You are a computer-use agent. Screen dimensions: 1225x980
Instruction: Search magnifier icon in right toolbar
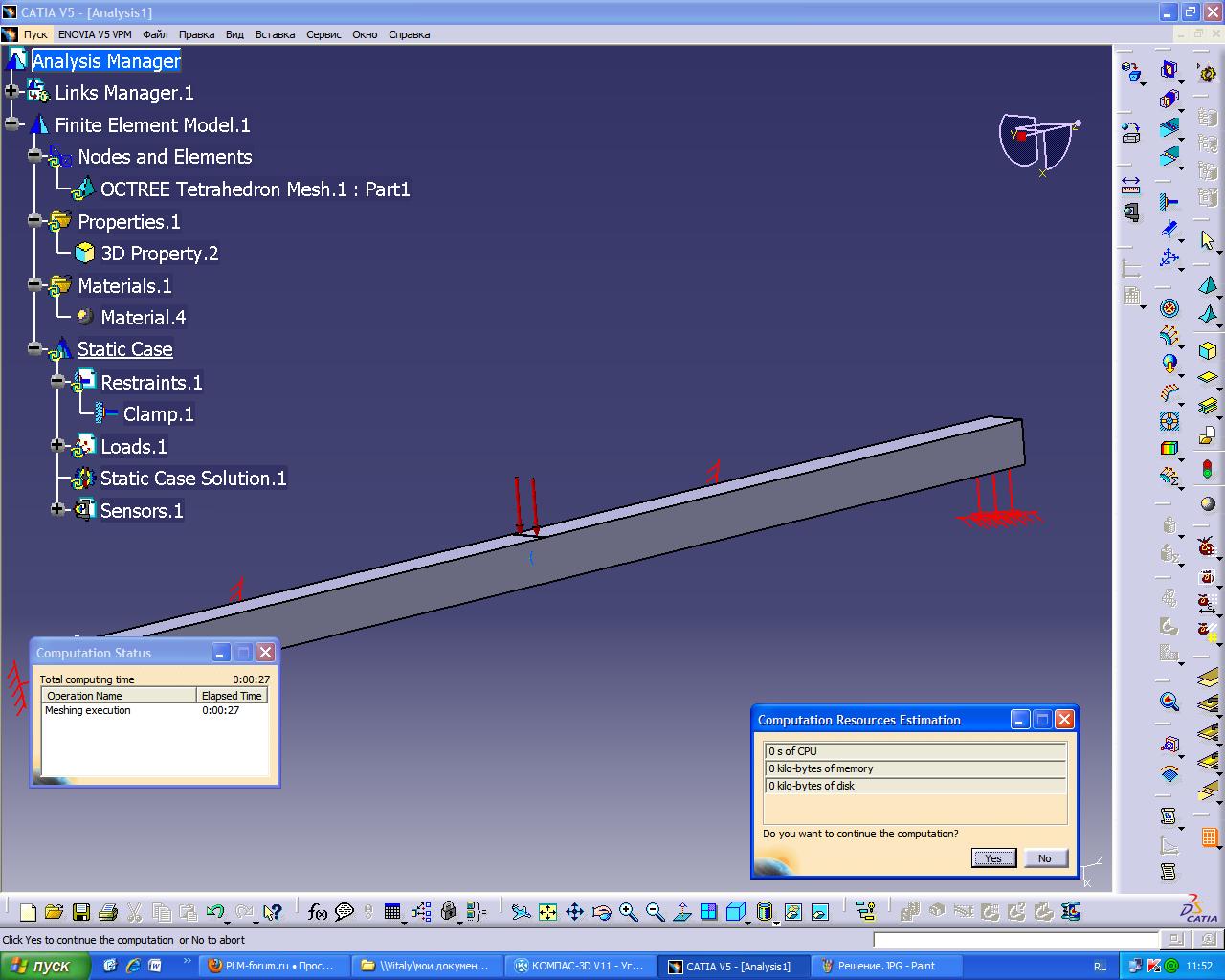1169,702
